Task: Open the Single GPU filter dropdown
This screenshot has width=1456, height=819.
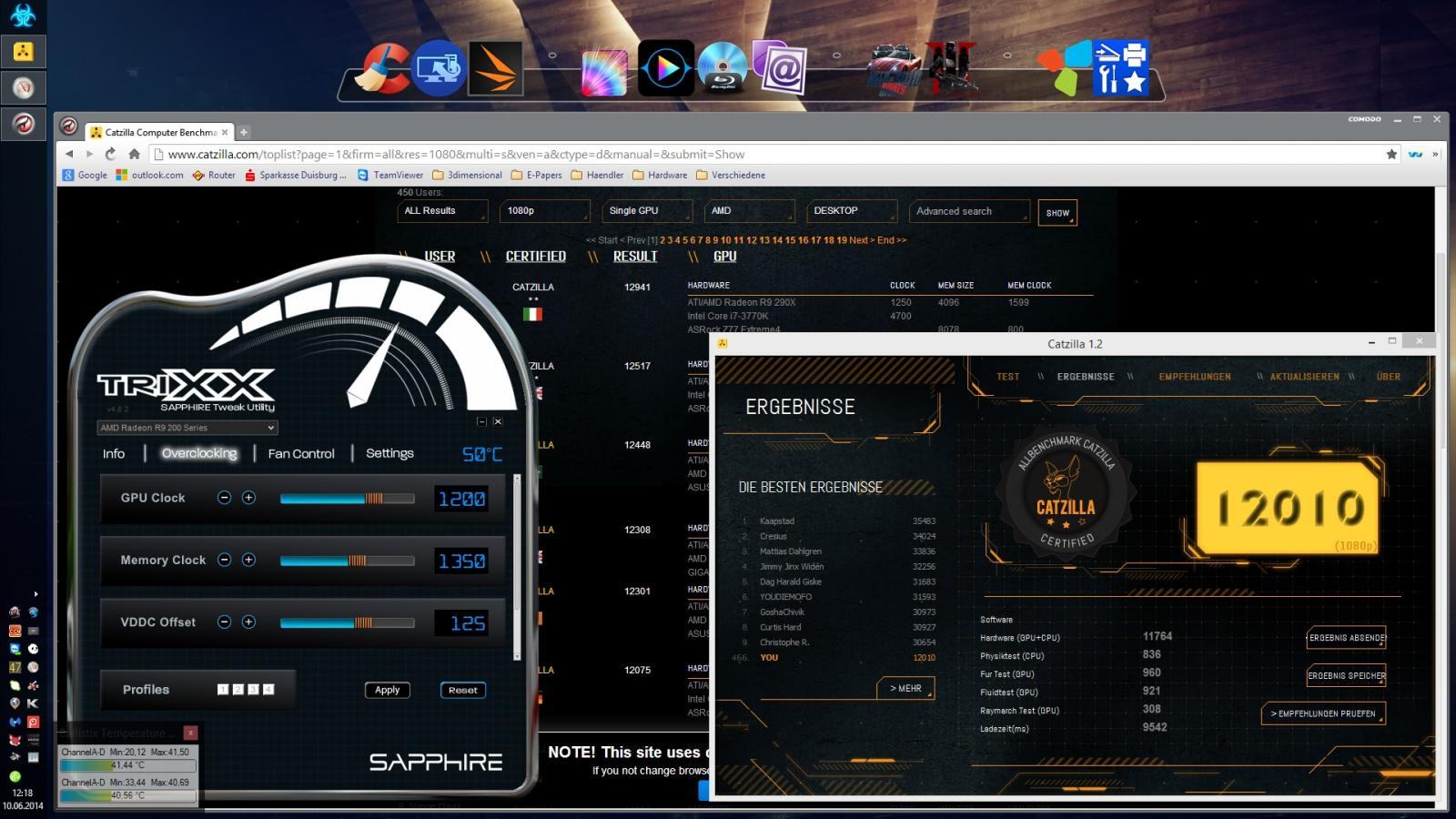Action: click(647, 211)
